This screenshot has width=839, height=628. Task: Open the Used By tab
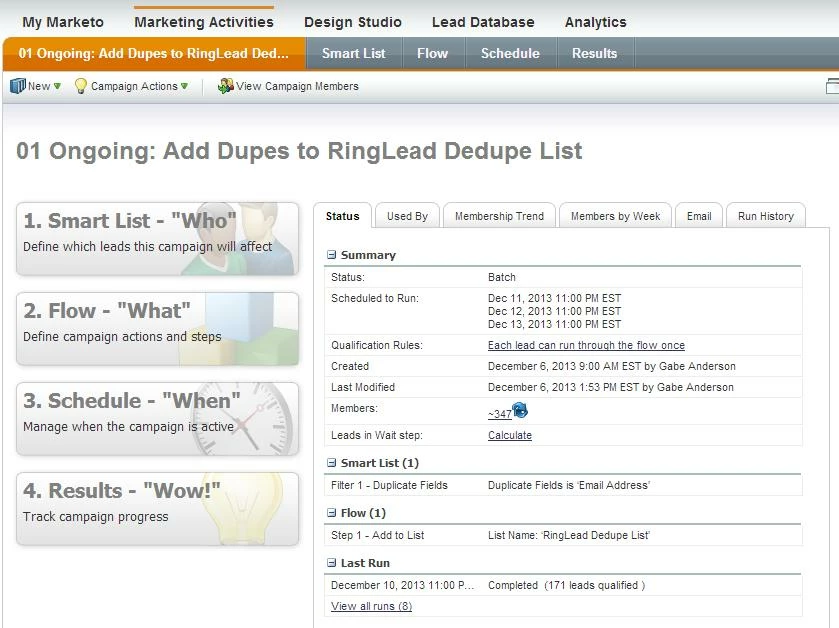407,216
